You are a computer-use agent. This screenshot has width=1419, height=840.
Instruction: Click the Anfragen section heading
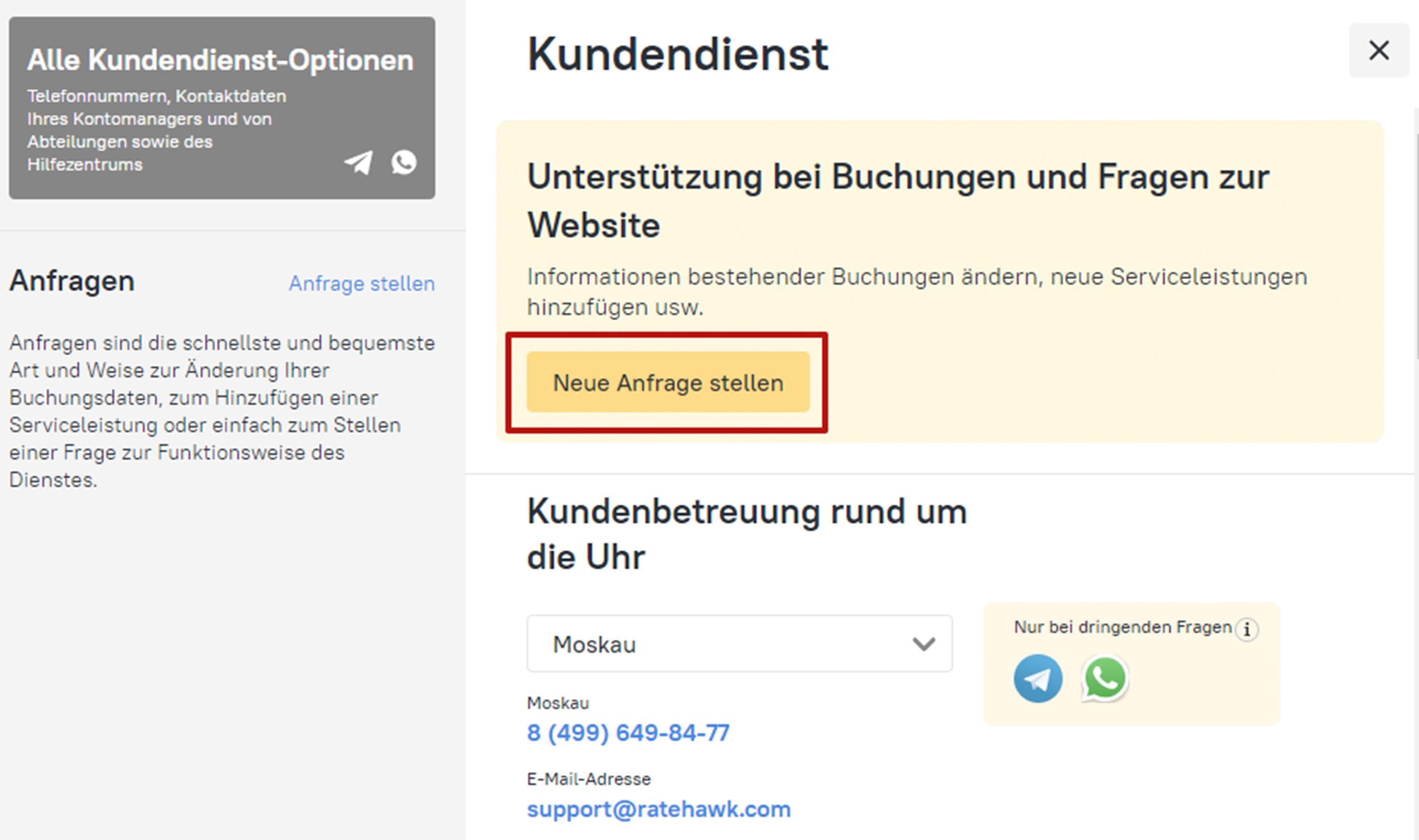coord(72,281)
